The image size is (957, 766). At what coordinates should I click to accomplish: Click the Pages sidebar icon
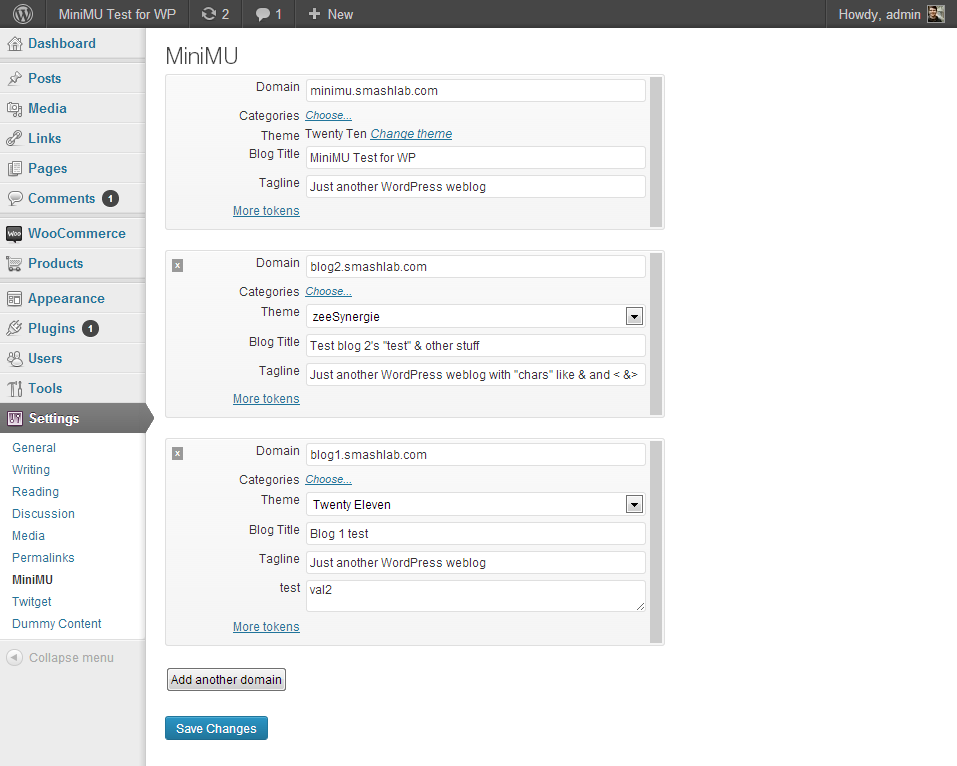15,168
